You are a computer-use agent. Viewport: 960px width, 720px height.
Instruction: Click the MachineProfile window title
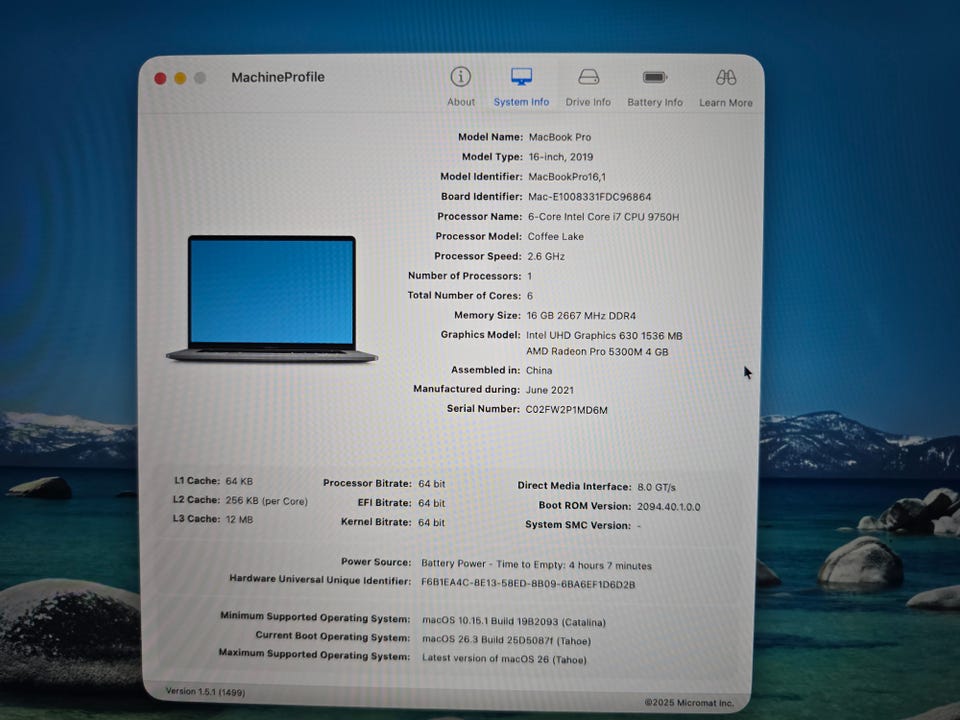pos(278,77)
